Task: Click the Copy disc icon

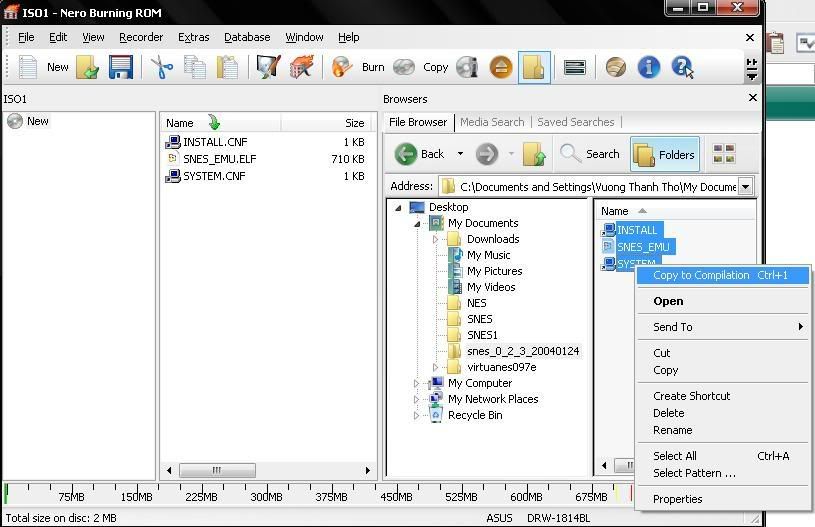Action: pyautogui.click(x=404, y=68)
